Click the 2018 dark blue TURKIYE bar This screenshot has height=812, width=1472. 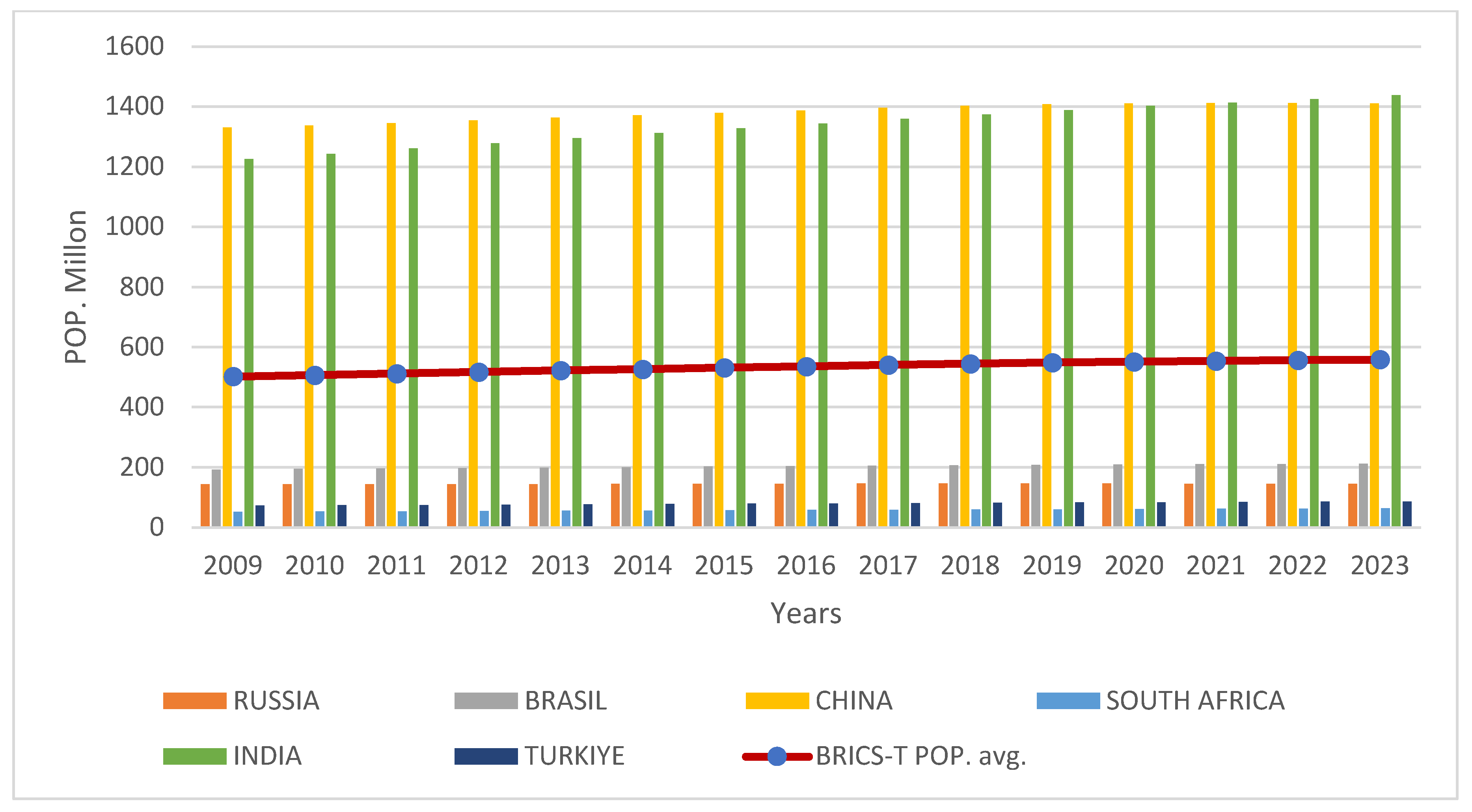(998, 514)
